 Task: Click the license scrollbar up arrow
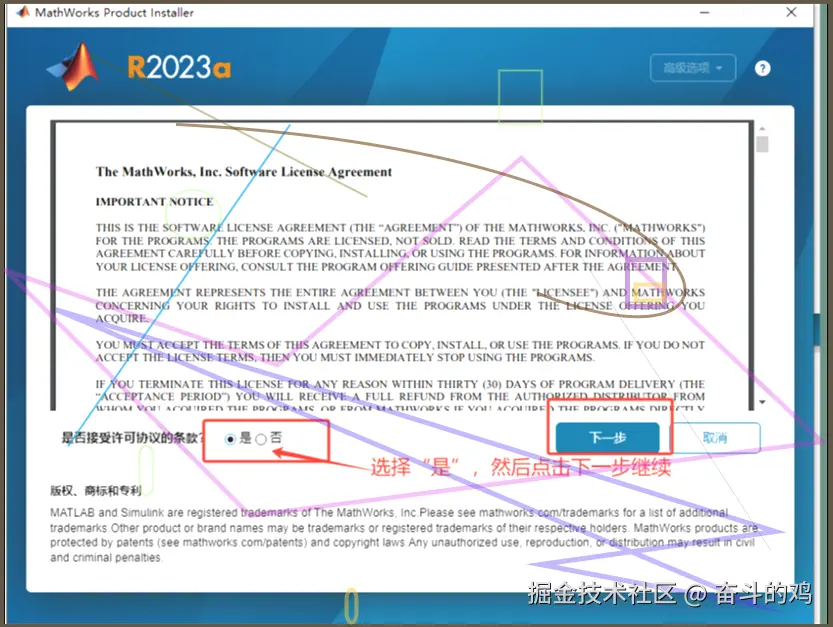tap(762, 129)
